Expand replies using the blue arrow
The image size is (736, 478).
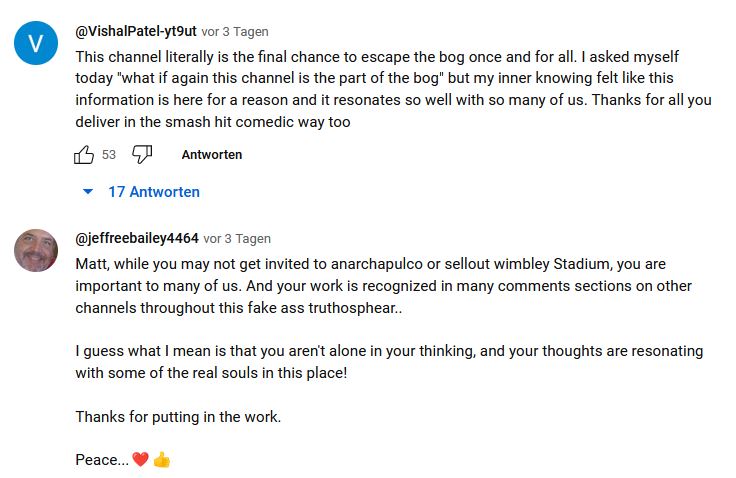(x=88, y=192)
